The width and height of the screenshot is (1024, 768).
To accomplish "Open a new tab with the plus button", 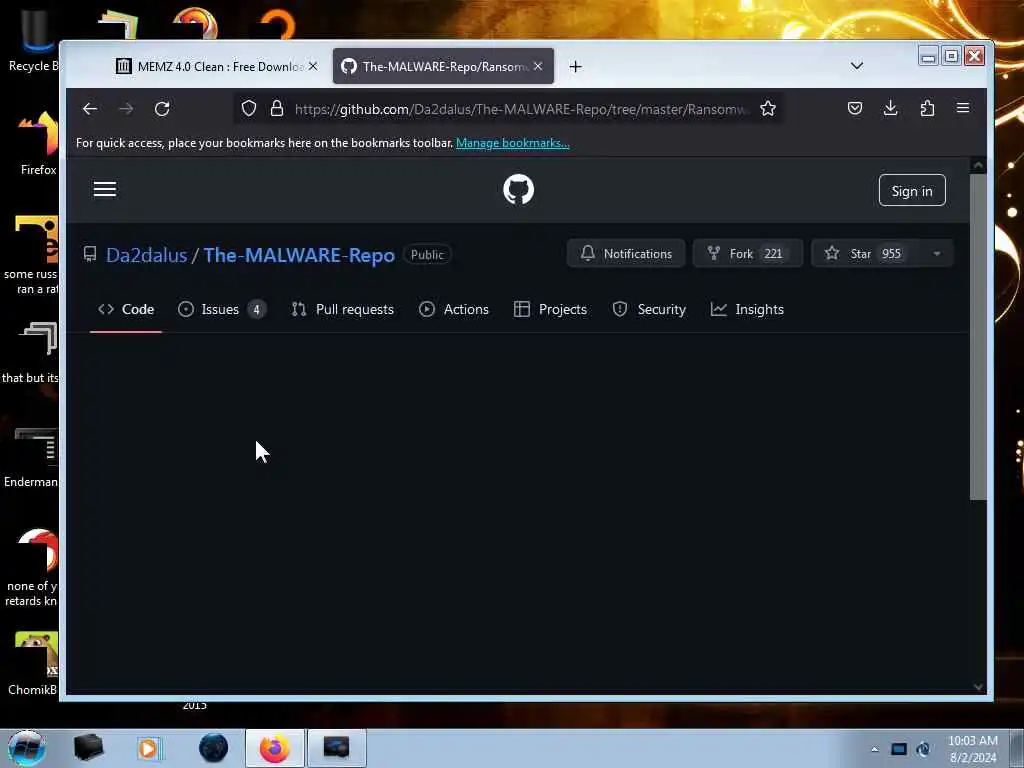I will (x=575, y=67).
